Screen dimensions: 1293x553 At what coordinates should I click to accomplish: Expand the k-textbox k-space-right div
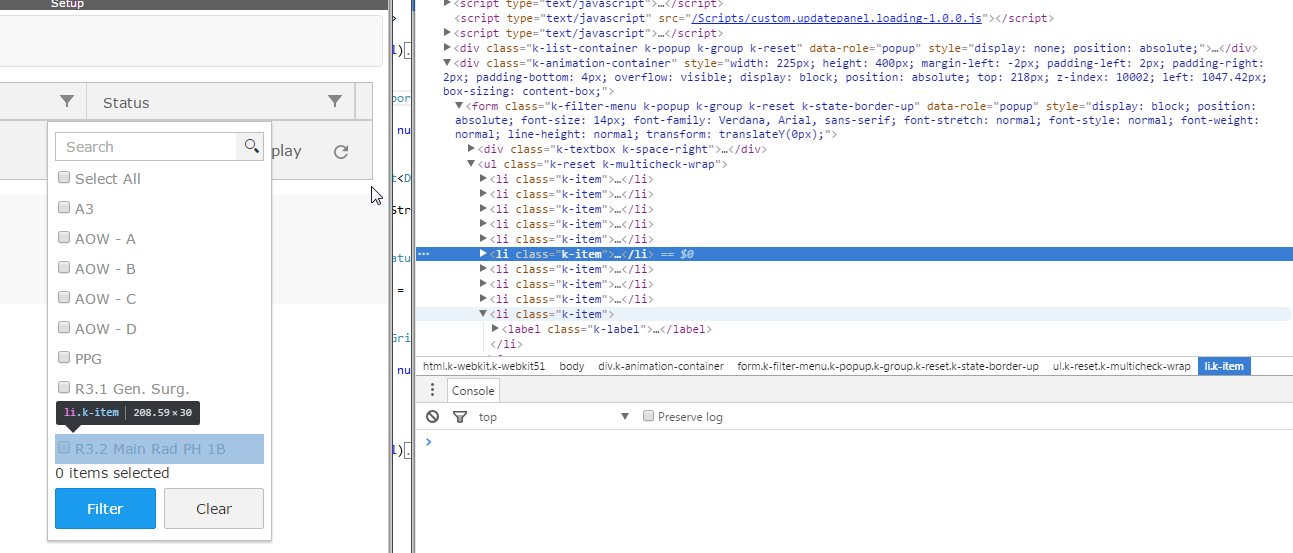[472, 149]
